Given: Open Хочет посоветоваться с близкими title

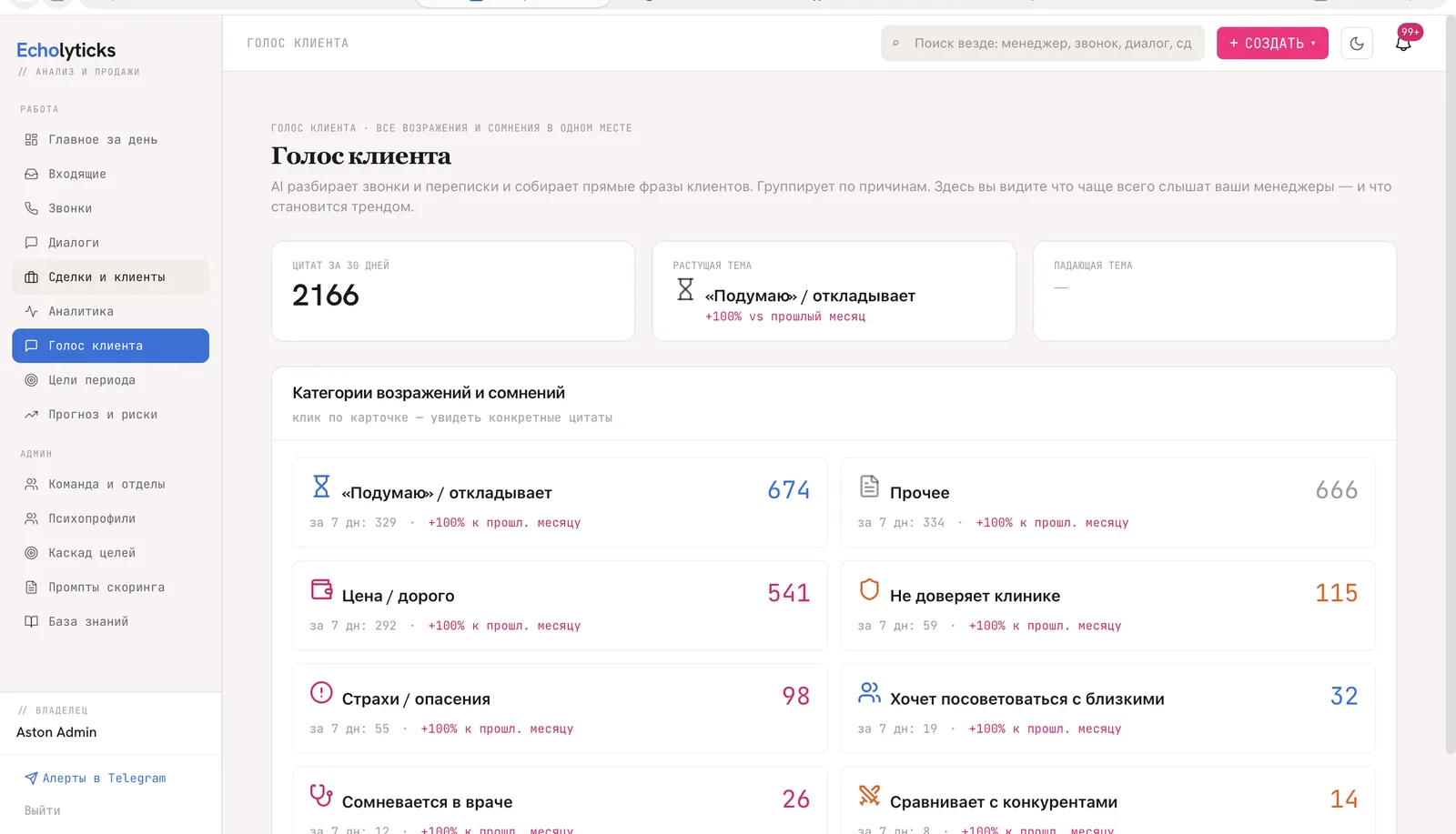Looking at the screenshot, I should 1026,698.
